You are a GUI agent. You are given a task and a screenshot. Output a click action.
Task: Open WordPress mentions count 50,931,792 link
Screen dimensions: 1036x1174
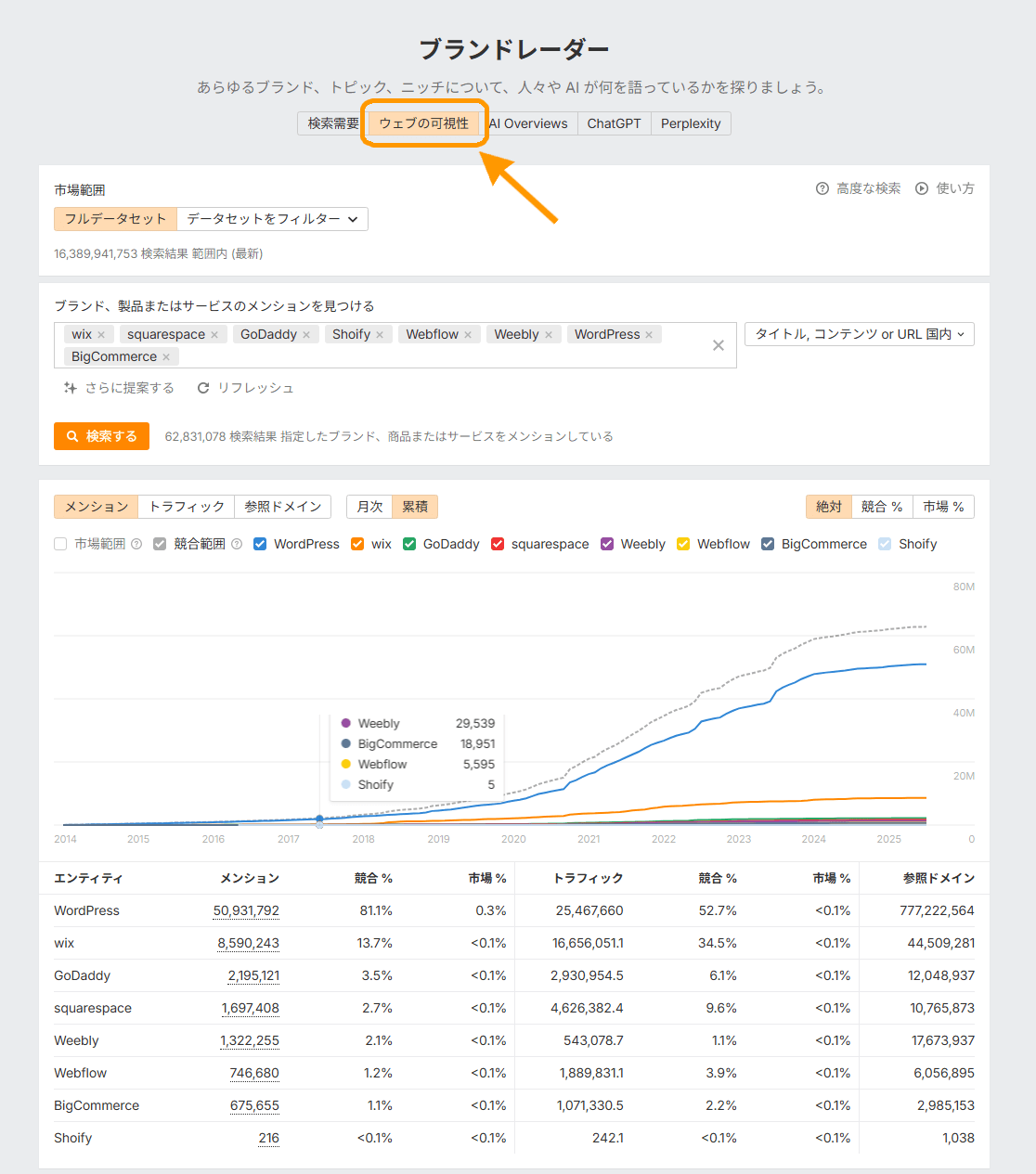246,910
